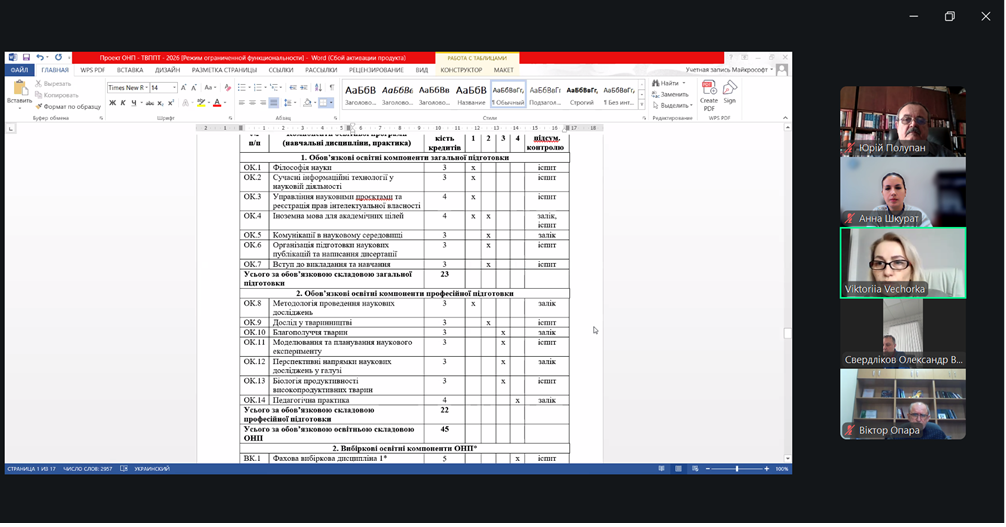Toggle bold (Ж) formatting

click(112, 103)
